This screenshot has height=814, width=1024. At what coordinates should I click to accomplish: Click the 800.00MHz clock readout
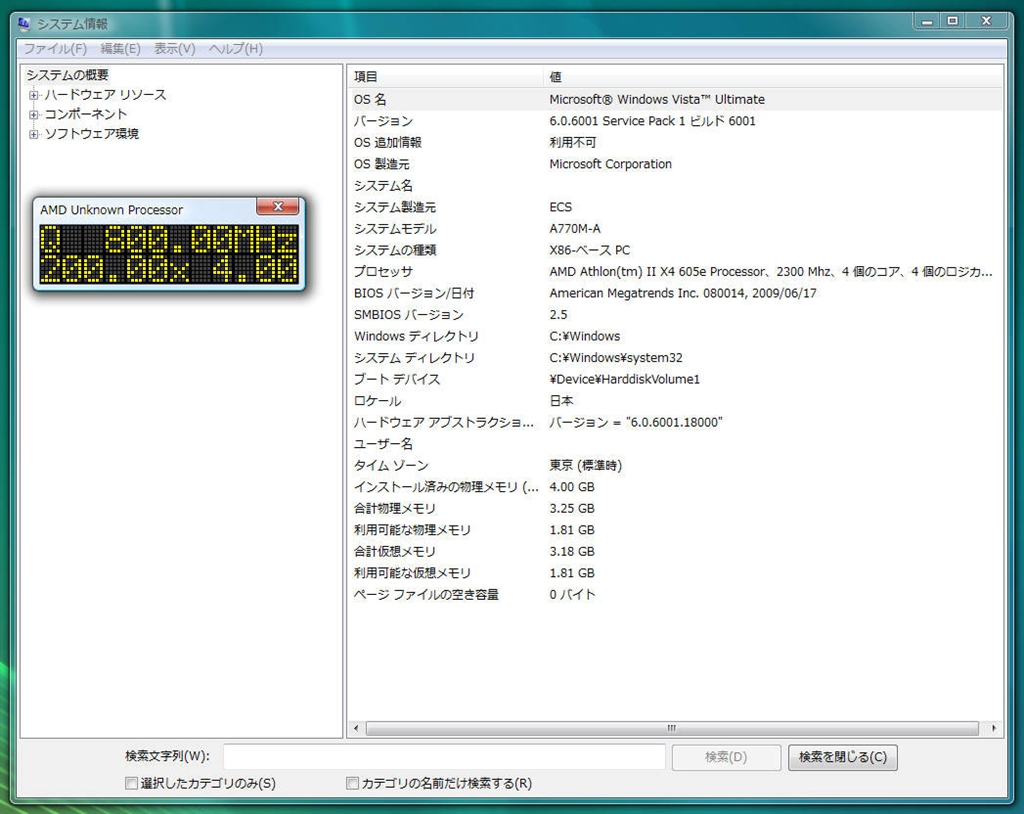pos(200,240)
